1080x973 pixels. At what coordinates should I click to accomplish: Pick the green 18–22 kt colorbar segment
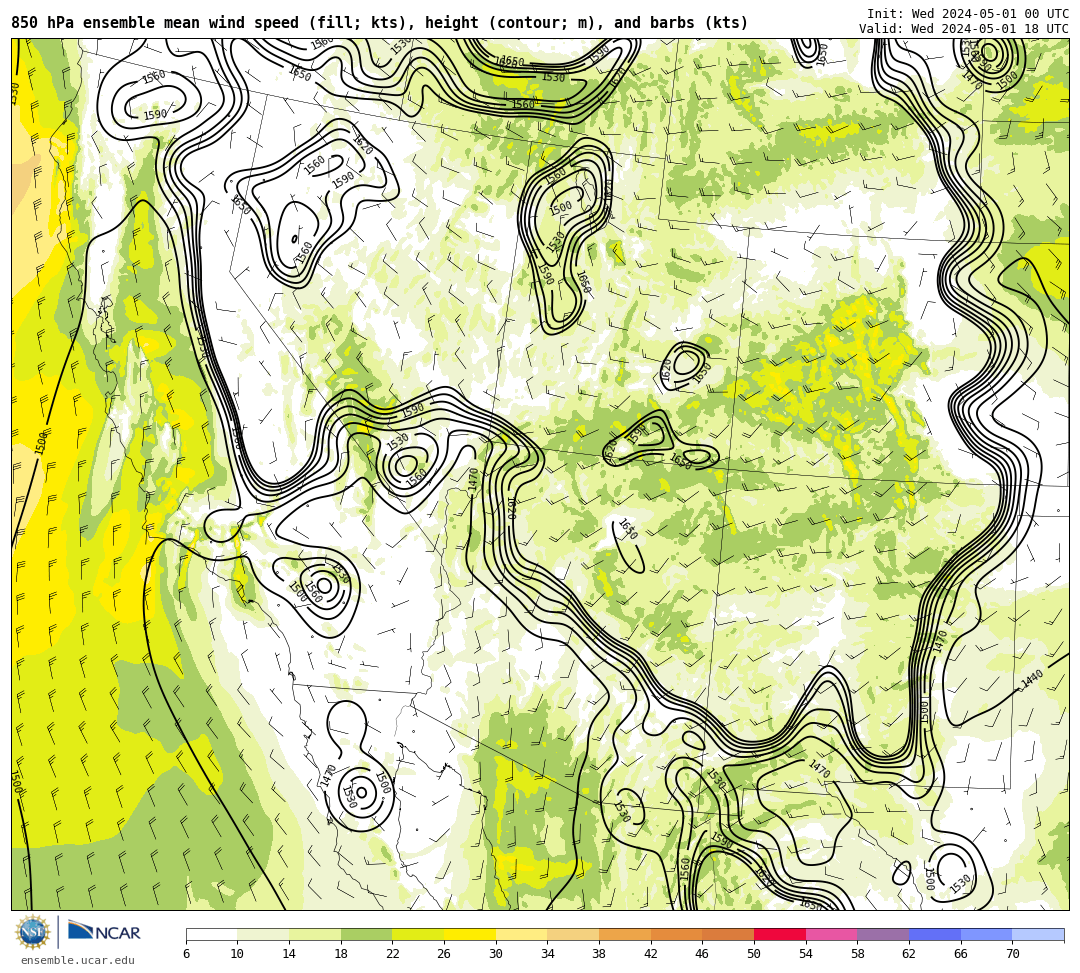[x=366, y=934]
